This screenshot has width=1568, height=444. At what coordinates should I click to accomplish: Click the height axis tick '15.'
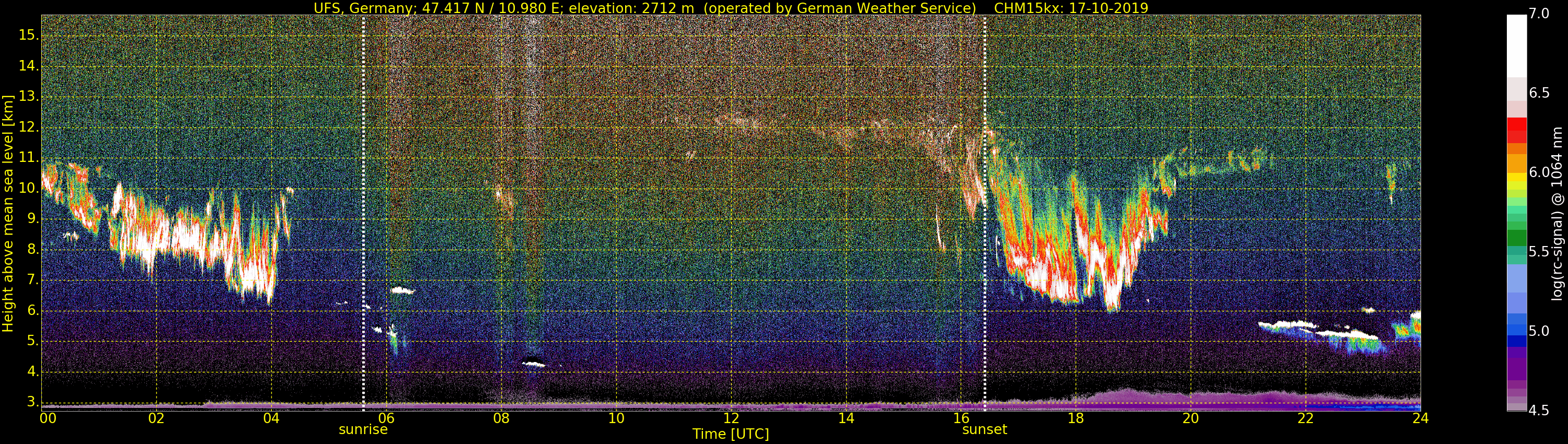[x=29, y=36]
